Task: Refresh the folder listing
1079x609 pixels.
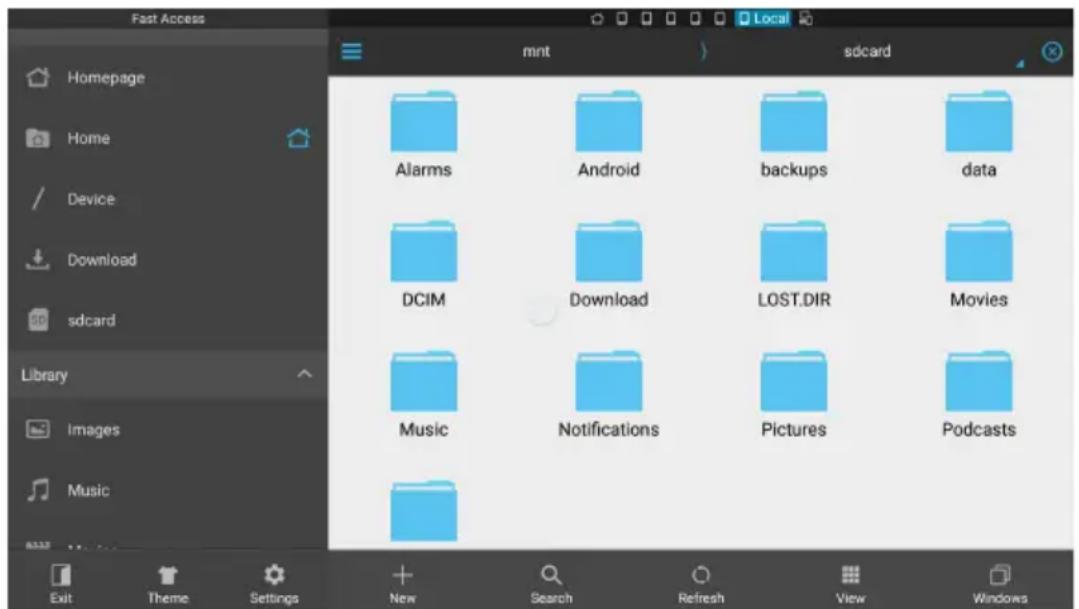Action: coord(701,584)
